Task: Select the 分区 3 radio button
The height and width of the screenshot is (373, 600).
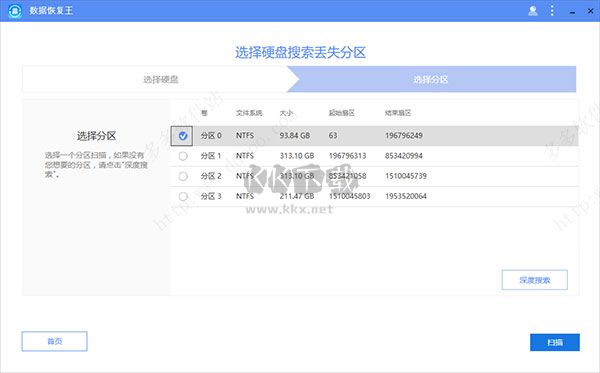Action: [183, 196]
